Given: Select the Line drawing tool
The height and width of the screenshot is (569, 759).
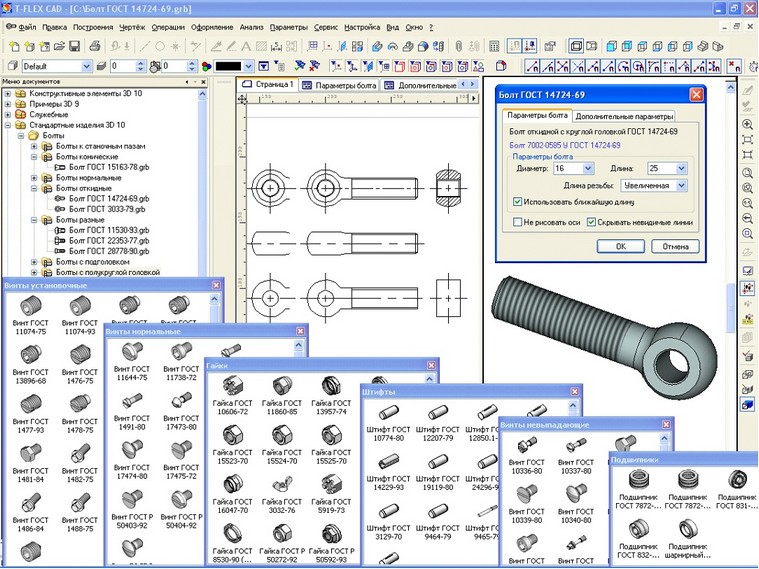Looking at the screenshot, I should pos(144,46).
